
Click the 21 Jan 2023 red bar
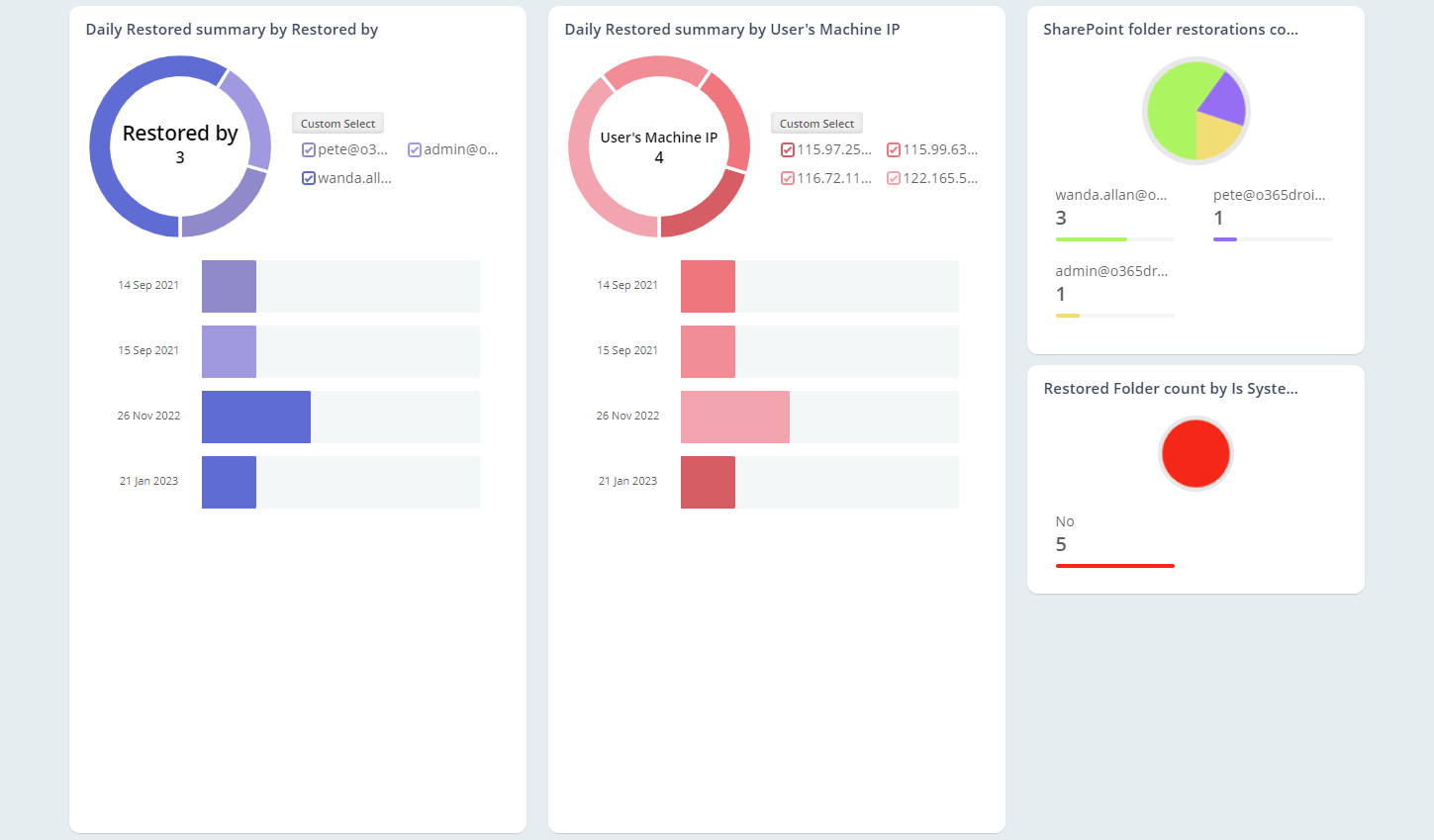[708, 482]
